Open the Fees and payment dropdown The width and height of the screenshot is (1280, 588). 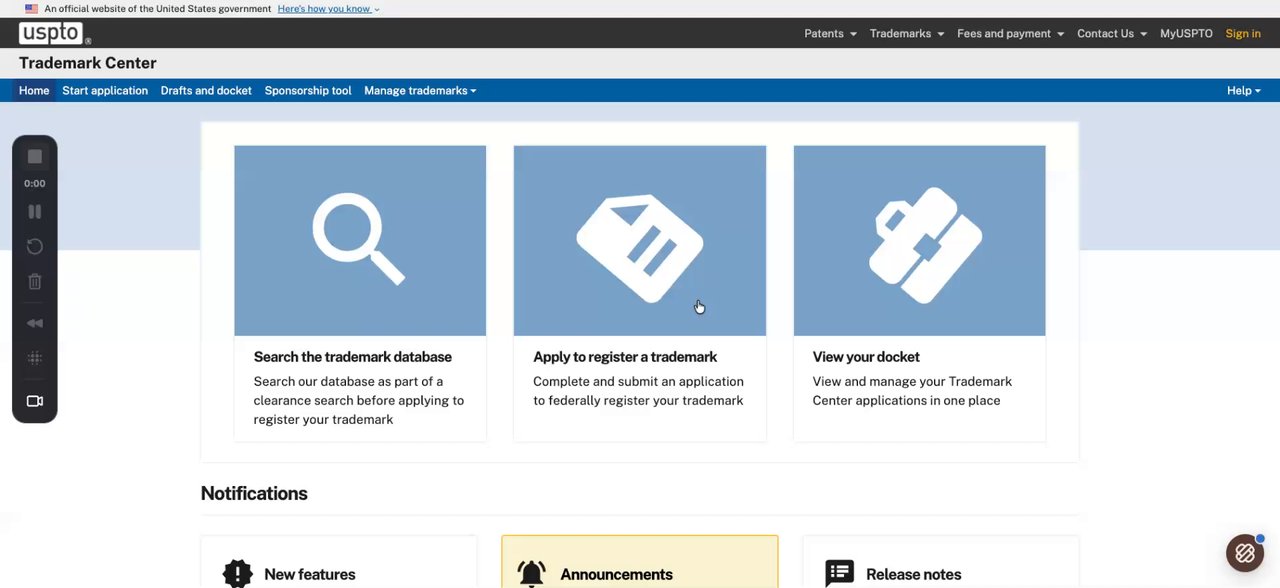[x=1010, y=33]
